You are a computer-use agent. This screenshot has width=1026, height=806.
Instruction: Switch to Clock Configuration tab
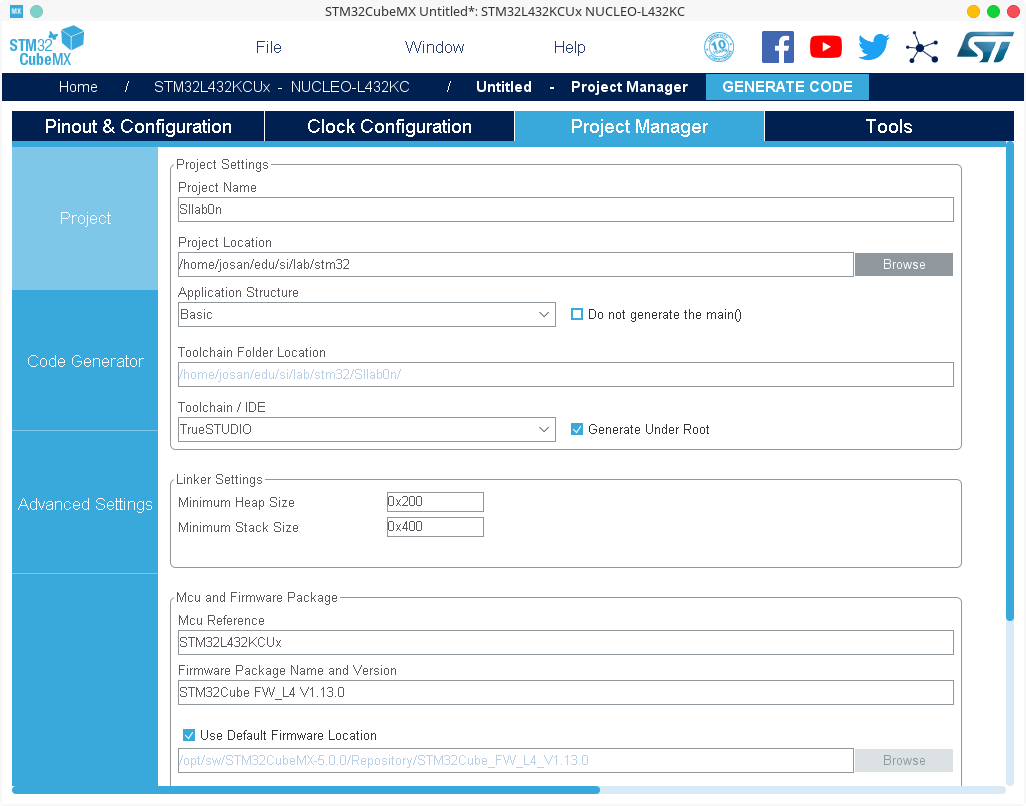click(389, 126)
